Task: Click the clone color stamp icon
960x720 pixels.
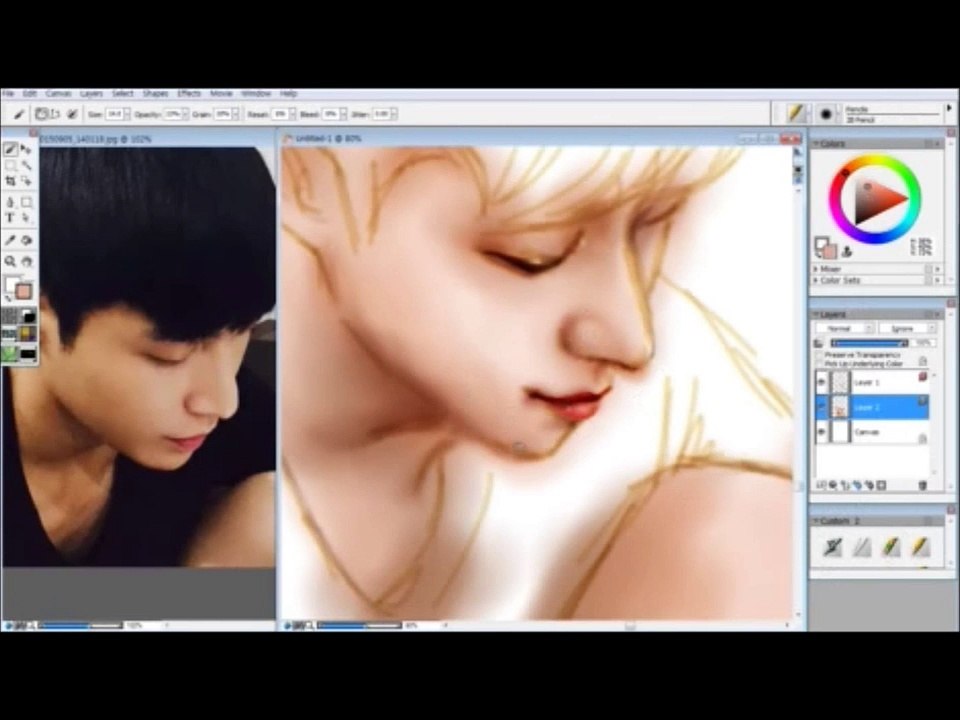Action: 848,251
